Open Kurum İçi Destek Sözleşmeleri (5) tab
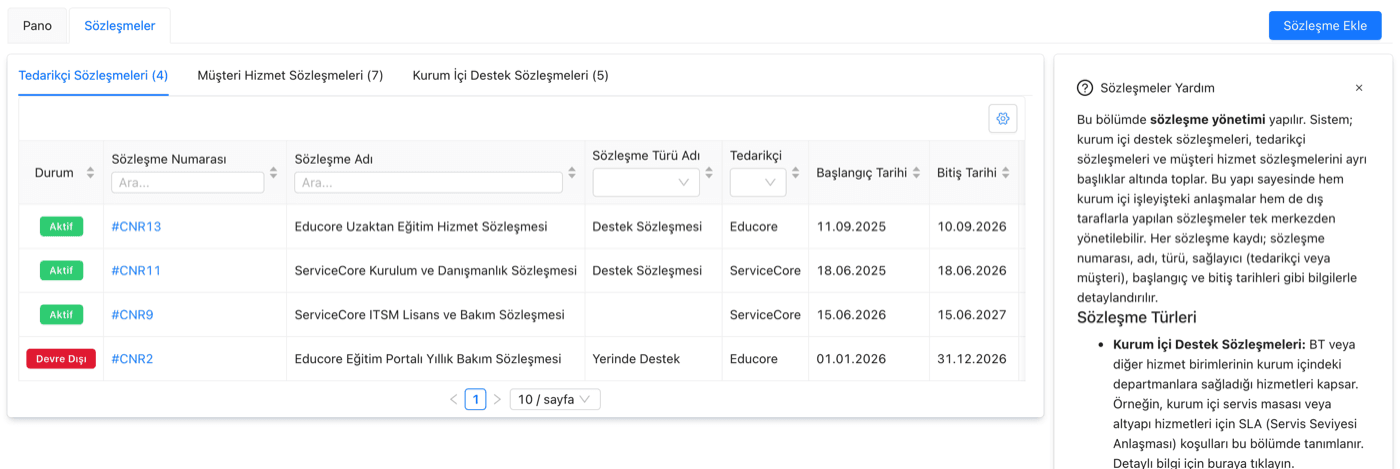This screenshot has width=1400, height=469. coord(510,75)
